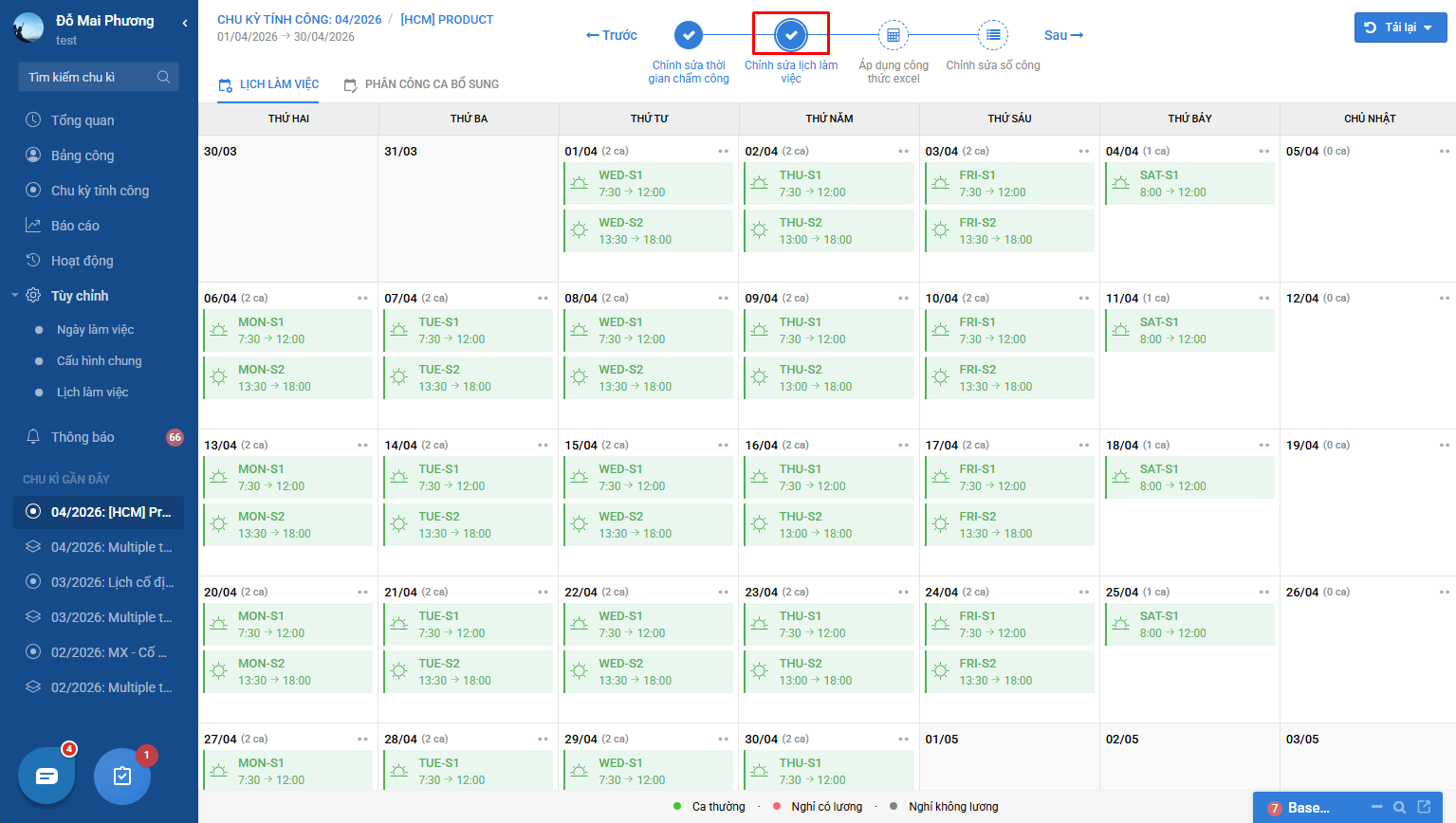Screen dimensions: 1456x823
Task: Select TUE-S2 shift on 21/04
Action: 469,671
